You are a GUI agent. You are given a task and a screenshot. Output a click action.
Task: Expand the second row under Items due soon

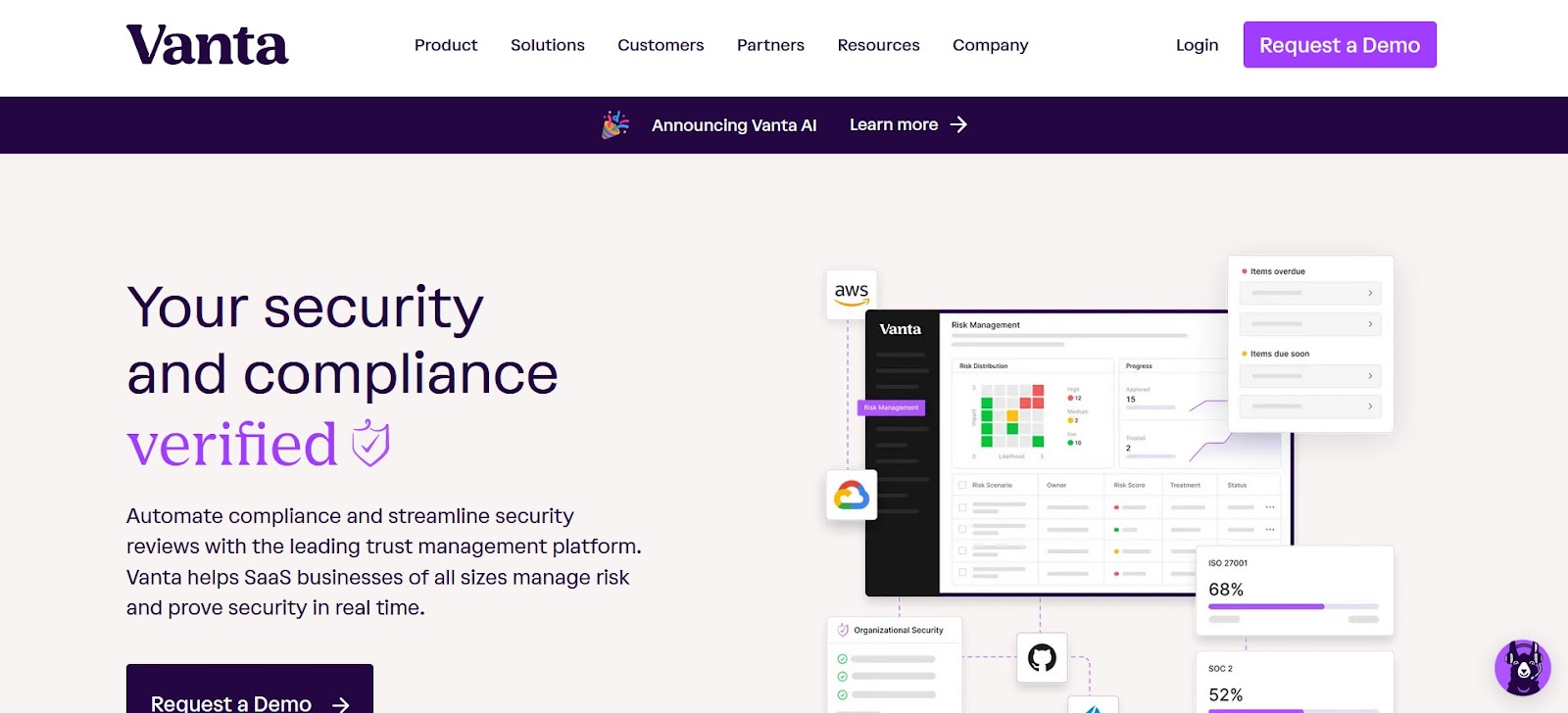(1310, 405)
